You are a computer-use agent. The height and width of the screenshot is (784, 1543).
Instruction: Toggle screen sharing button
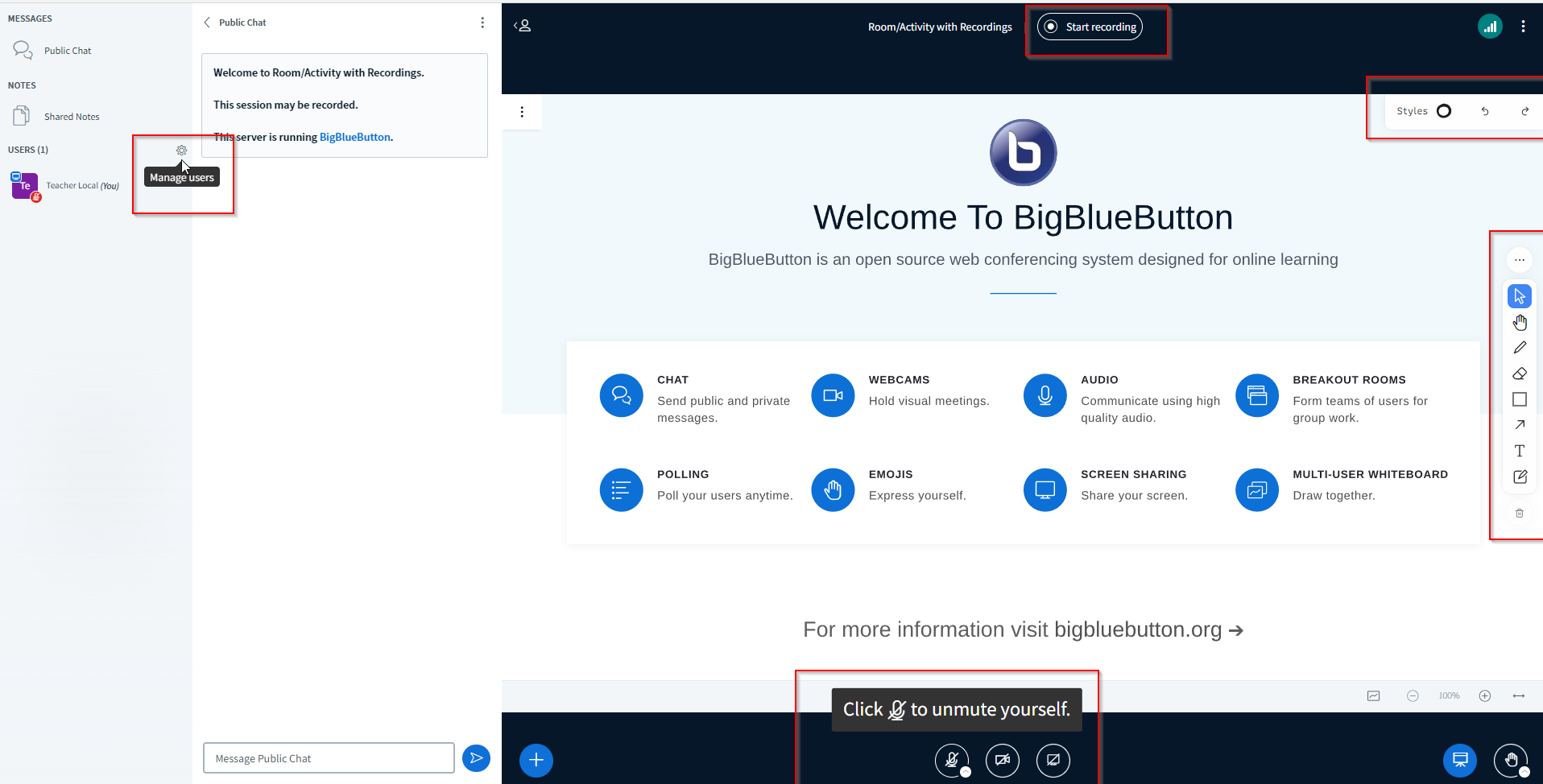[x=1053, y=760]
